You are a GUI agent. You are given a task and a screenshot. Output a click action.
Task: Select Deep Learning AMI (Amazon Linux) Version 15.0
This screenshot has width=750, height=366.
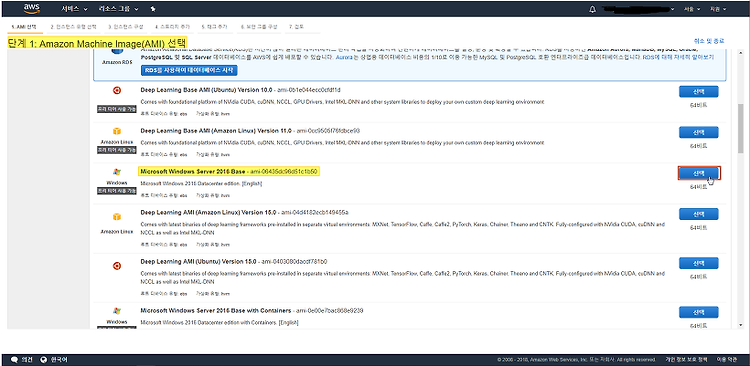coord(698,214)
